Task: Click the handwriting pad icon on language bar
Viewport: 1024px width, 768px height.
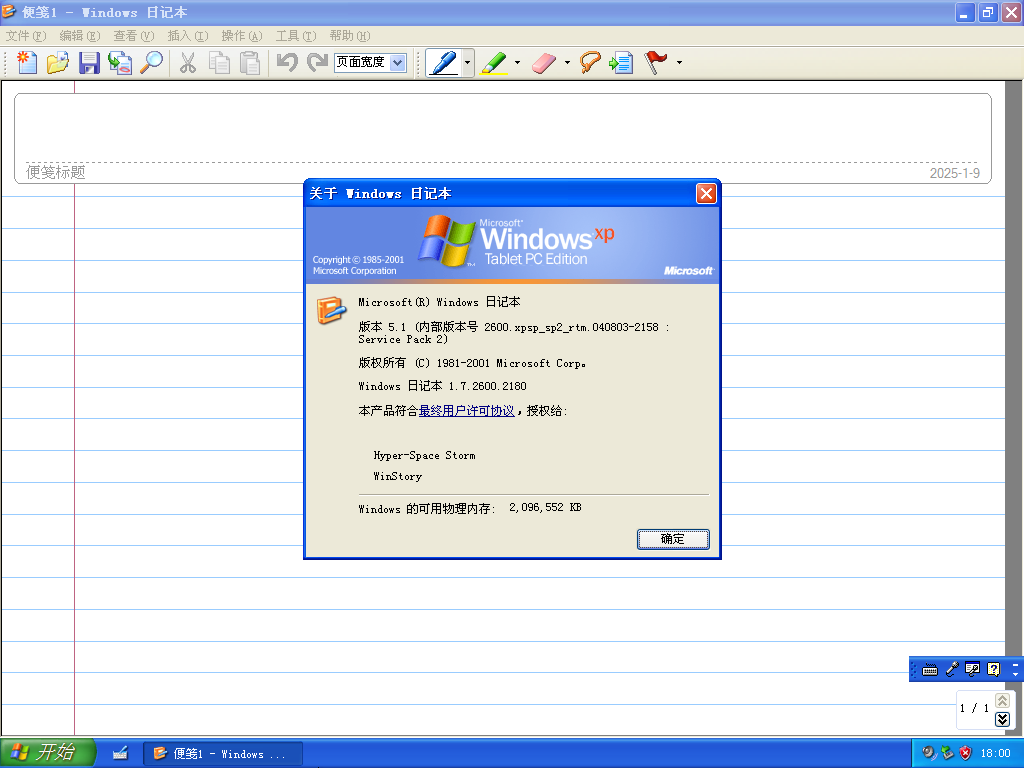Action: tap(972, 669)
